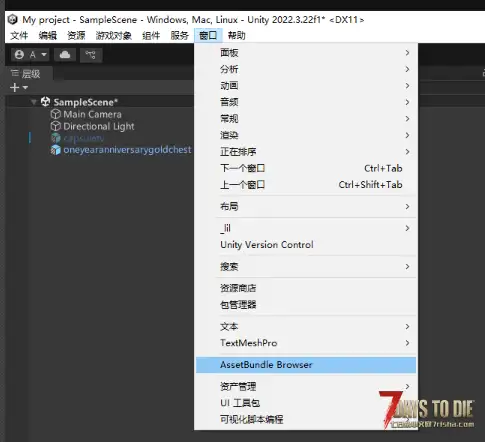The image size is (485, 442).
Task: Open dropdown arrow next to plus button
Action: pyautogui.click(x=25, y=88)
